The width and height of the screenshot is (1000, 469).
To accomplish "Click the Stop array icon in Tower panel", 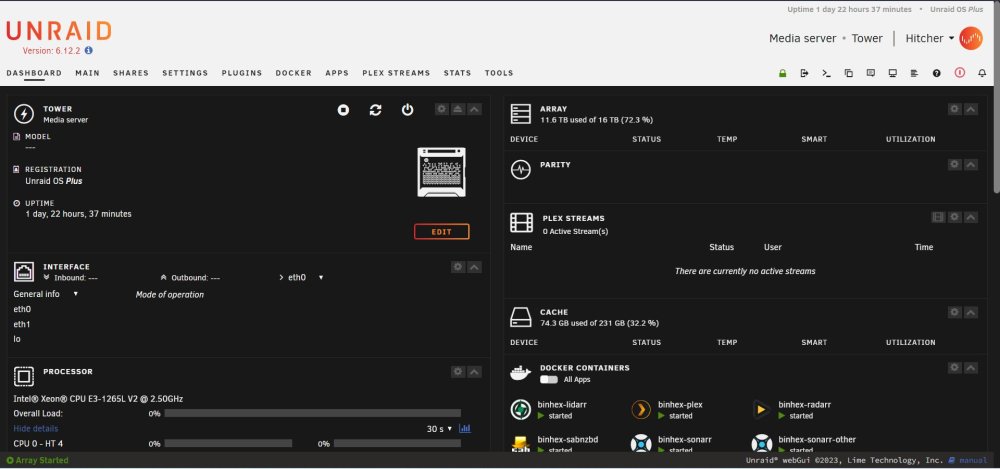I will 343,110.
